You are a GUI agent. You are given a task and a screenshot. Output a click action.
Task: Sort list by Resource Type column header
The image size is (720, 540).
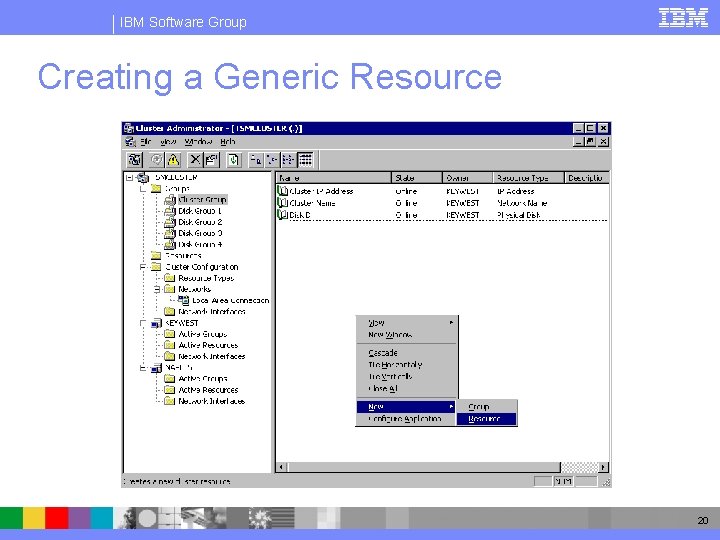click(529, 178)
